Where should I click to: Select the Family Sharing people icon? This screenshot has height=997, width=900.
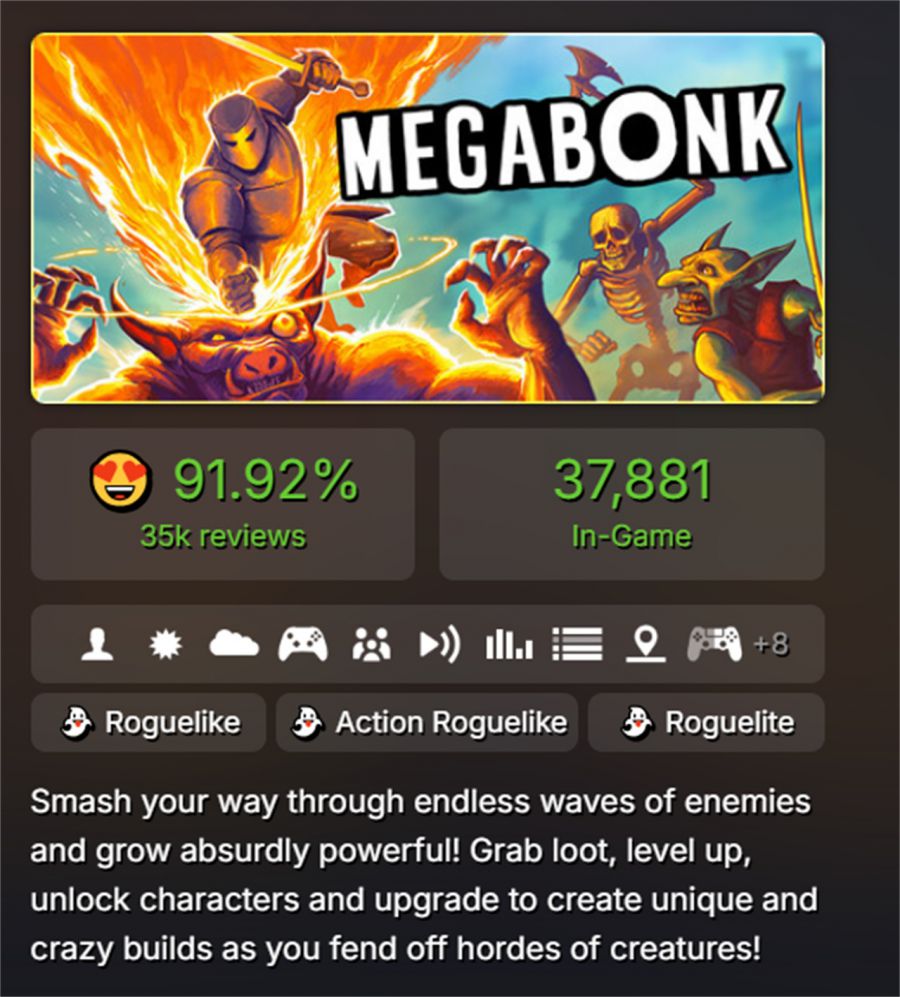pos(371,644)
